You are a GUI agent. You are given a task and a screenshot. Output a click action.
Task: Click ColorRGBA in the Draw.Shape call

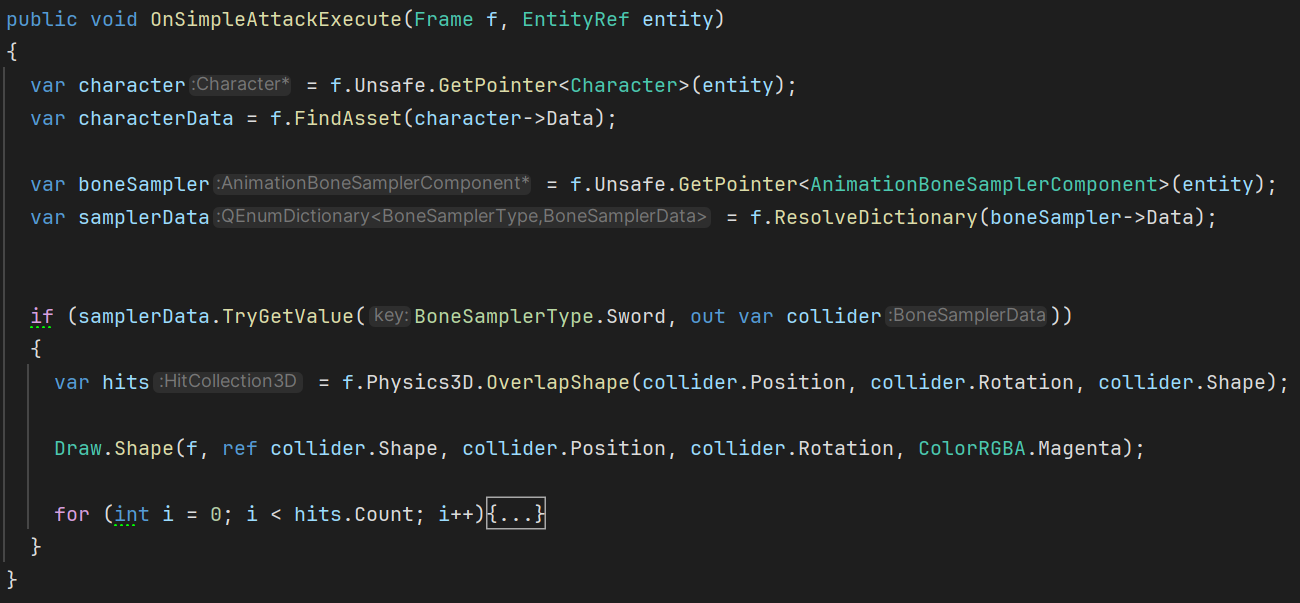pyautogui.click(x=972, y=448)
